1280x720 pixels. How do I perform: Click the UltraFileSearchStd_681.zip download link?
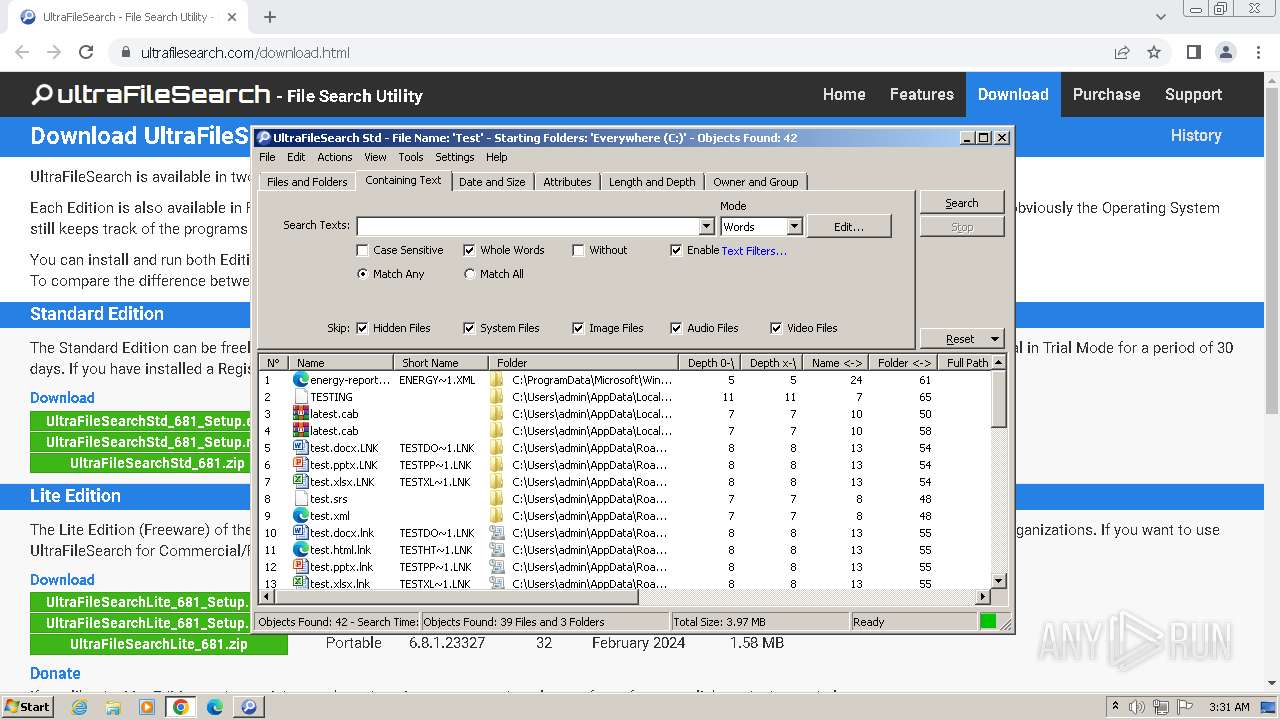(157, 463)
